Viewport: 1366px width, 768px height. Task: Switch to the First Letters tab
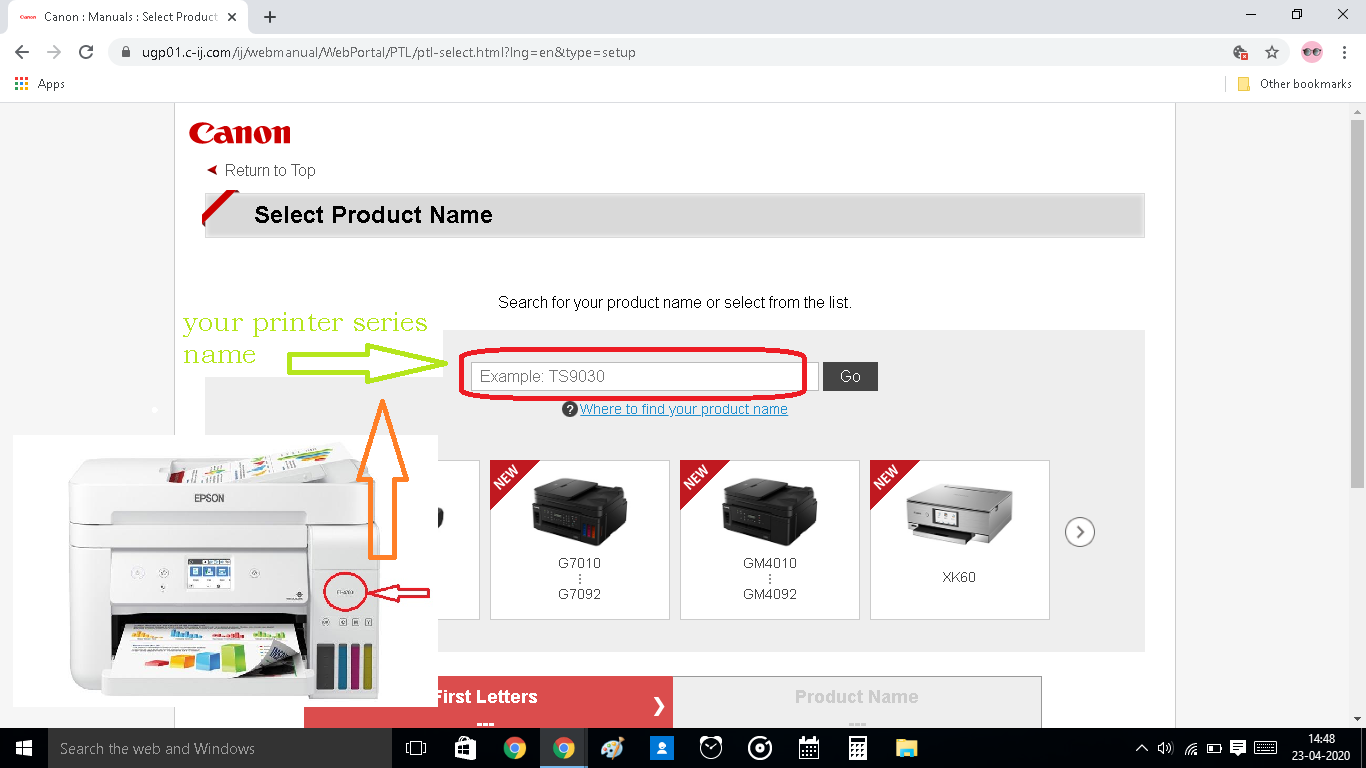[x=488, y=703]
